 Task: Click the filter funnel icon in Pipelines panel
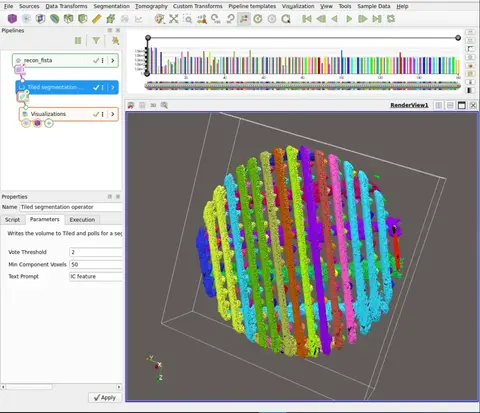pos(96,41)
